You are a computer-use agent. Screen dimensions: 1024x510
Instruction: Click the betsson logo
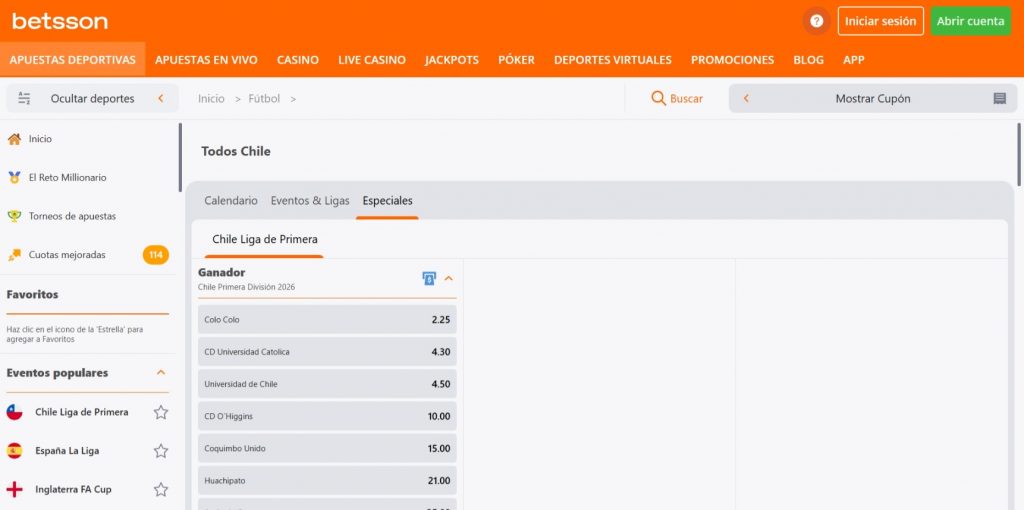[60, 21]
